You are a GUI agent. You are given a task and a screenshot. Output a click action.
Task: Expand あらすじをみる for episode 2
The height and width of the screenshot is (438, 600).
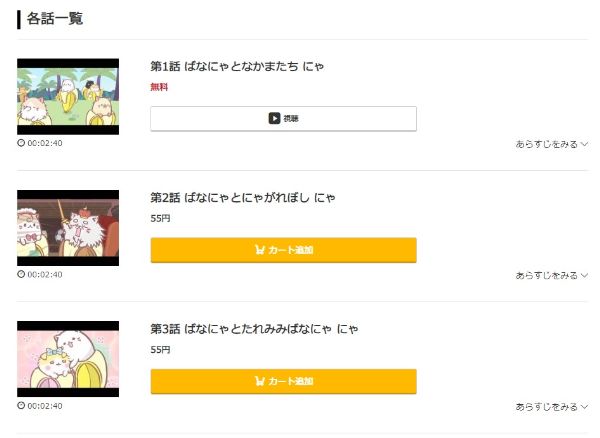(x=551, y=275)
